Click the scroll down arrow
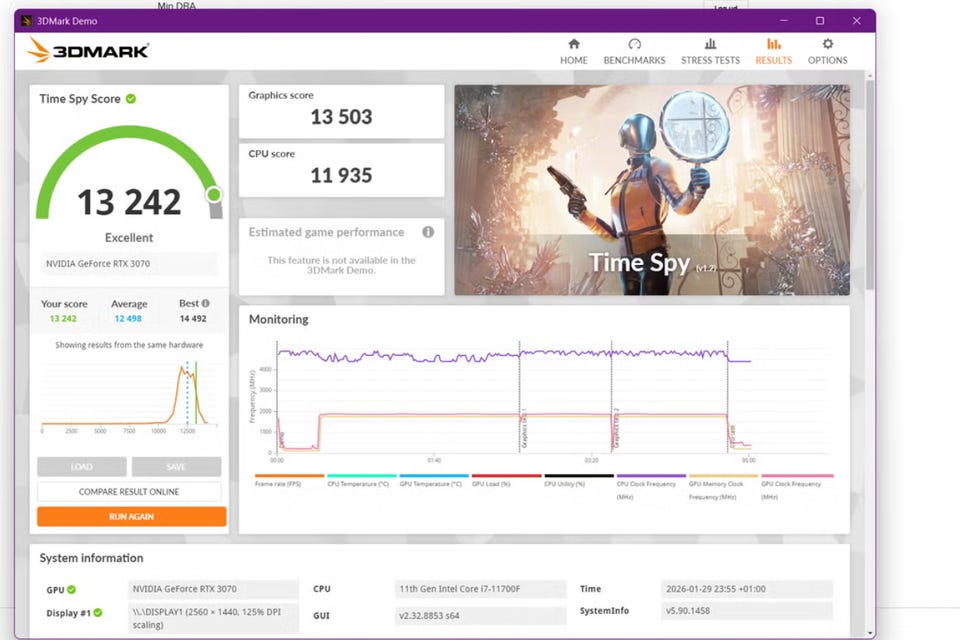Image resolution: width=960 pixels, height=640 pixels. pyautogui.click(x=870, y=633)
